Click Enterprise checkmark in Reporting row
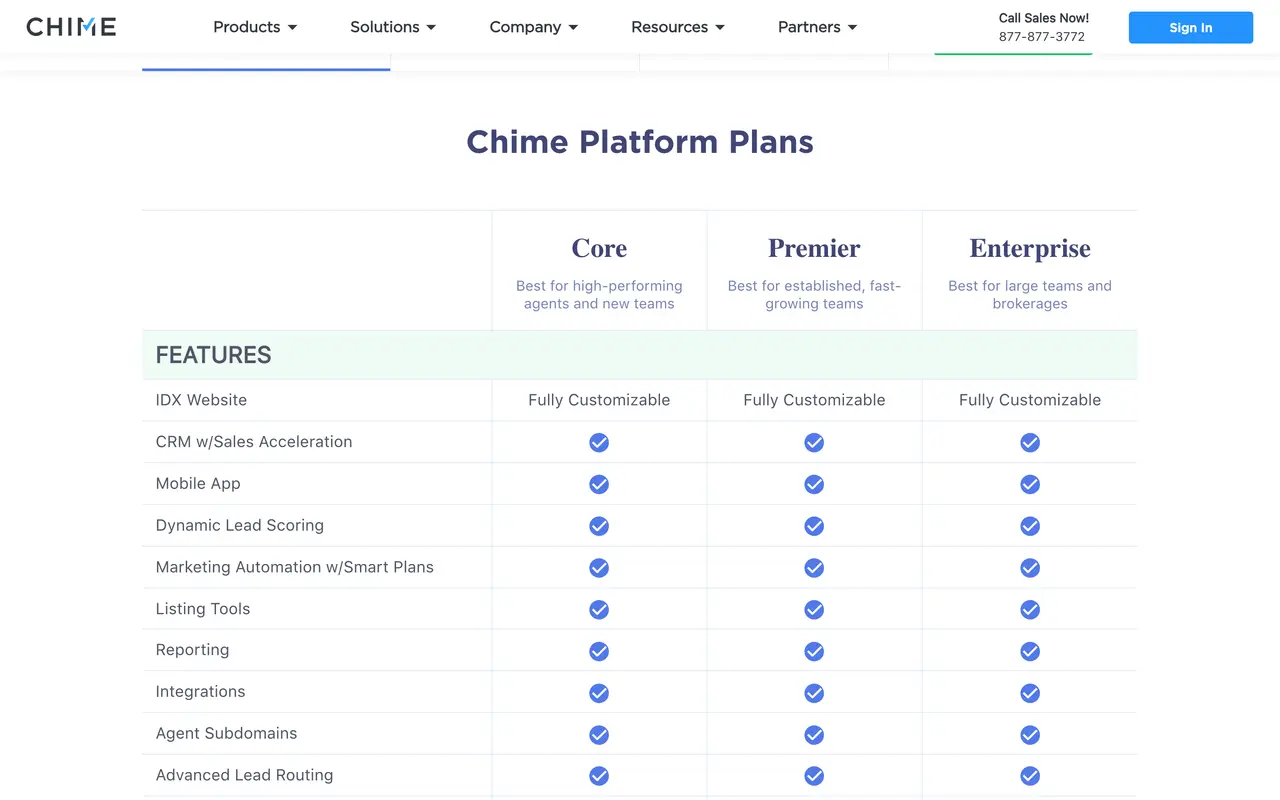Viewport: 1280px width, 800px height. (x=1030, y=651)
